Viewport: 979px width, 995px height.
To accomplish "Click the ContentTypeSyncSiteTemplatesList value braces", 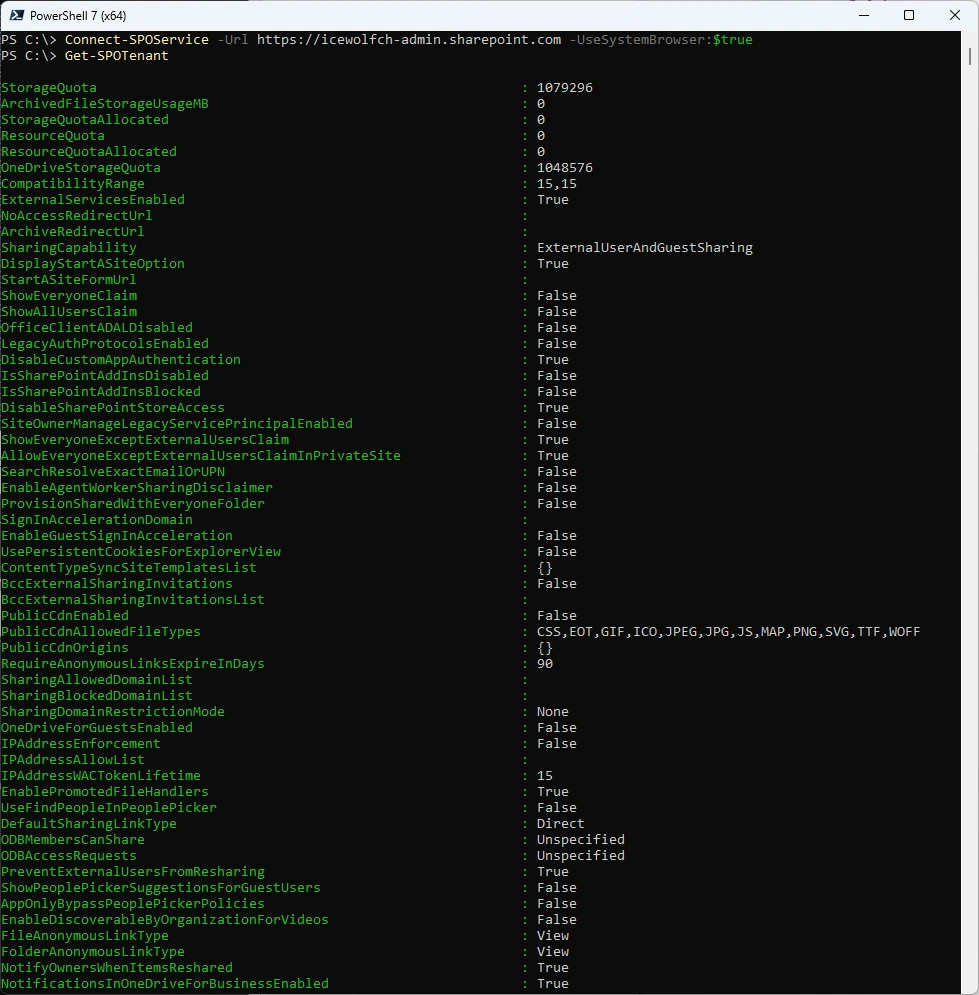I will coord(544,568).
